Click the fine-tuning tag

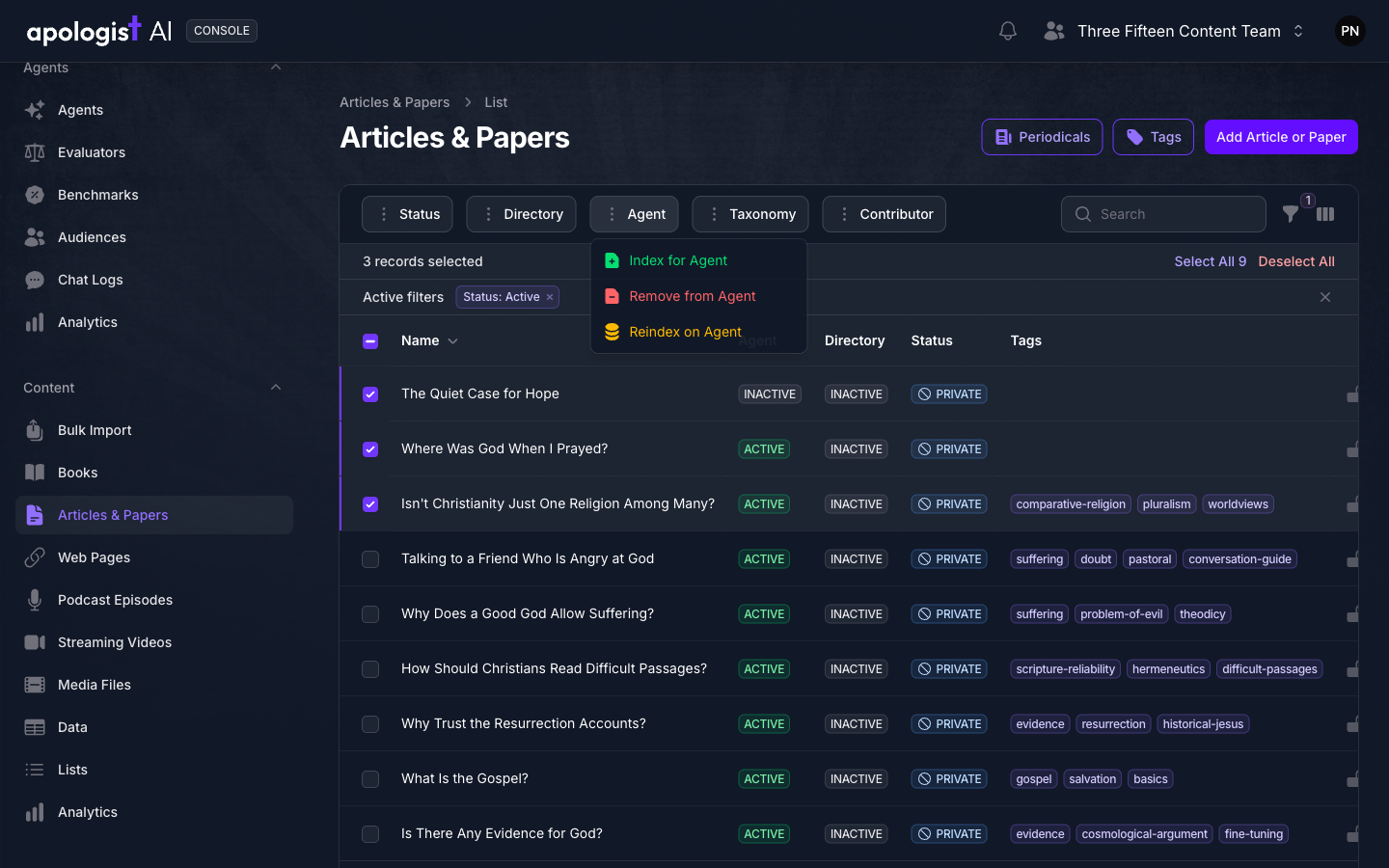click(1254, 834)
